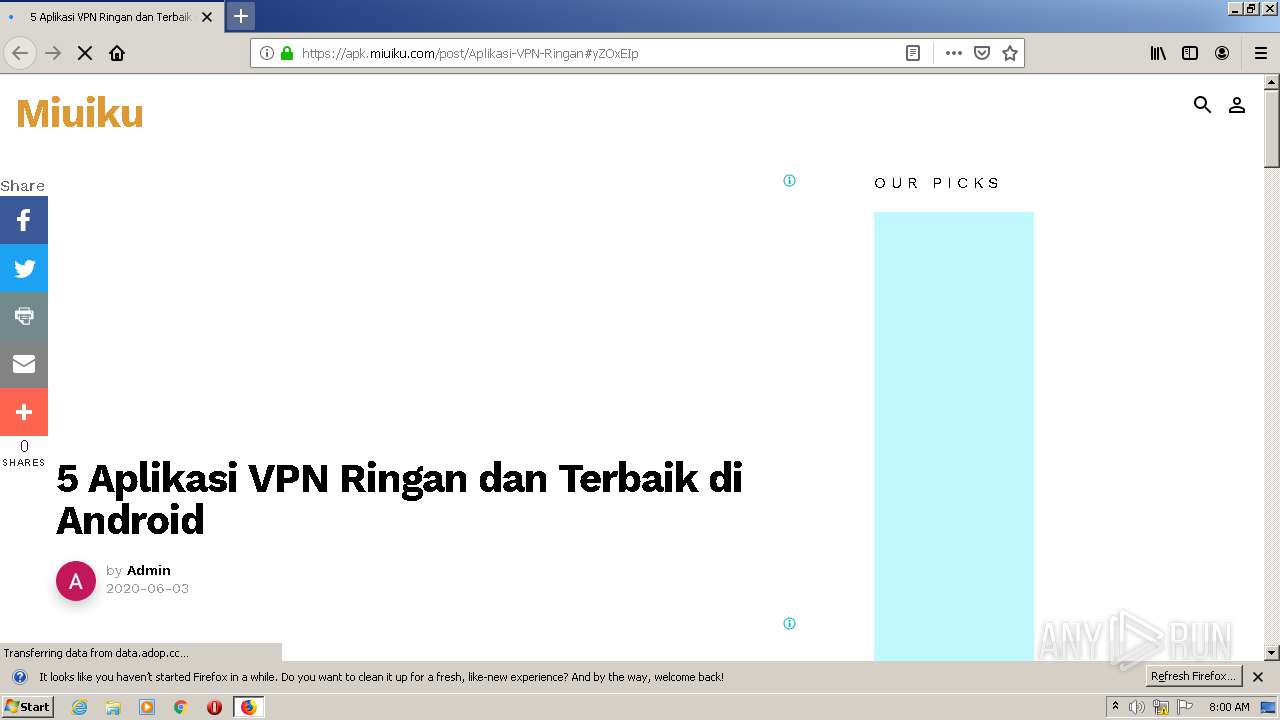1280x720 pixels.
Task: Dismiss the Firefox refresh notification bar
Action: (x=1258, y=677)
